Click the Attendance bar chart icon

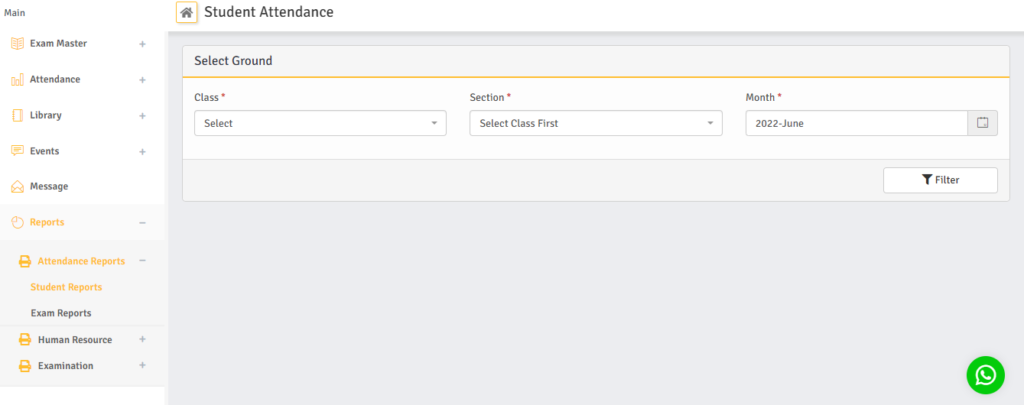17,80
